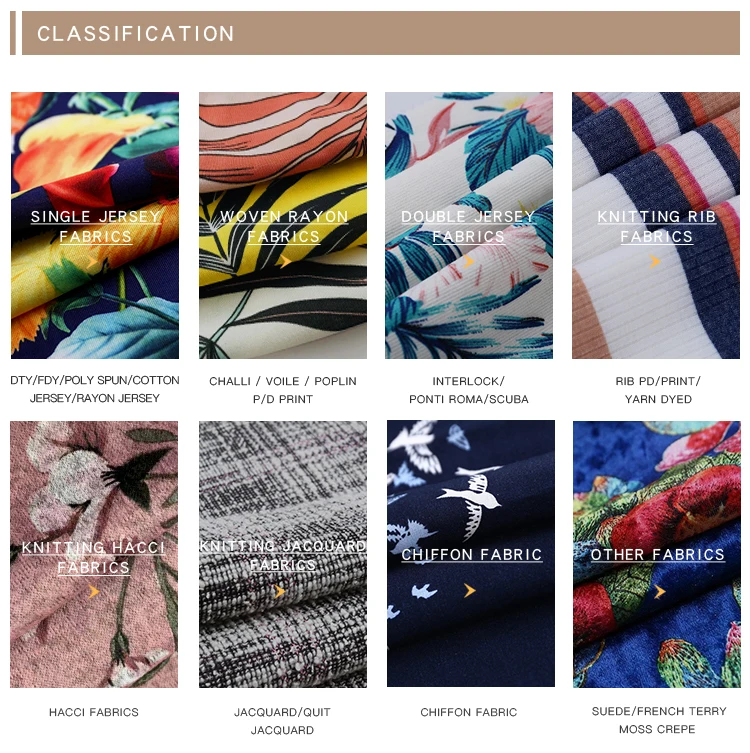750x753 pixels.
Task: Click the Suede/French Terry Moss Crepe caption
Action: coord(659,720)
